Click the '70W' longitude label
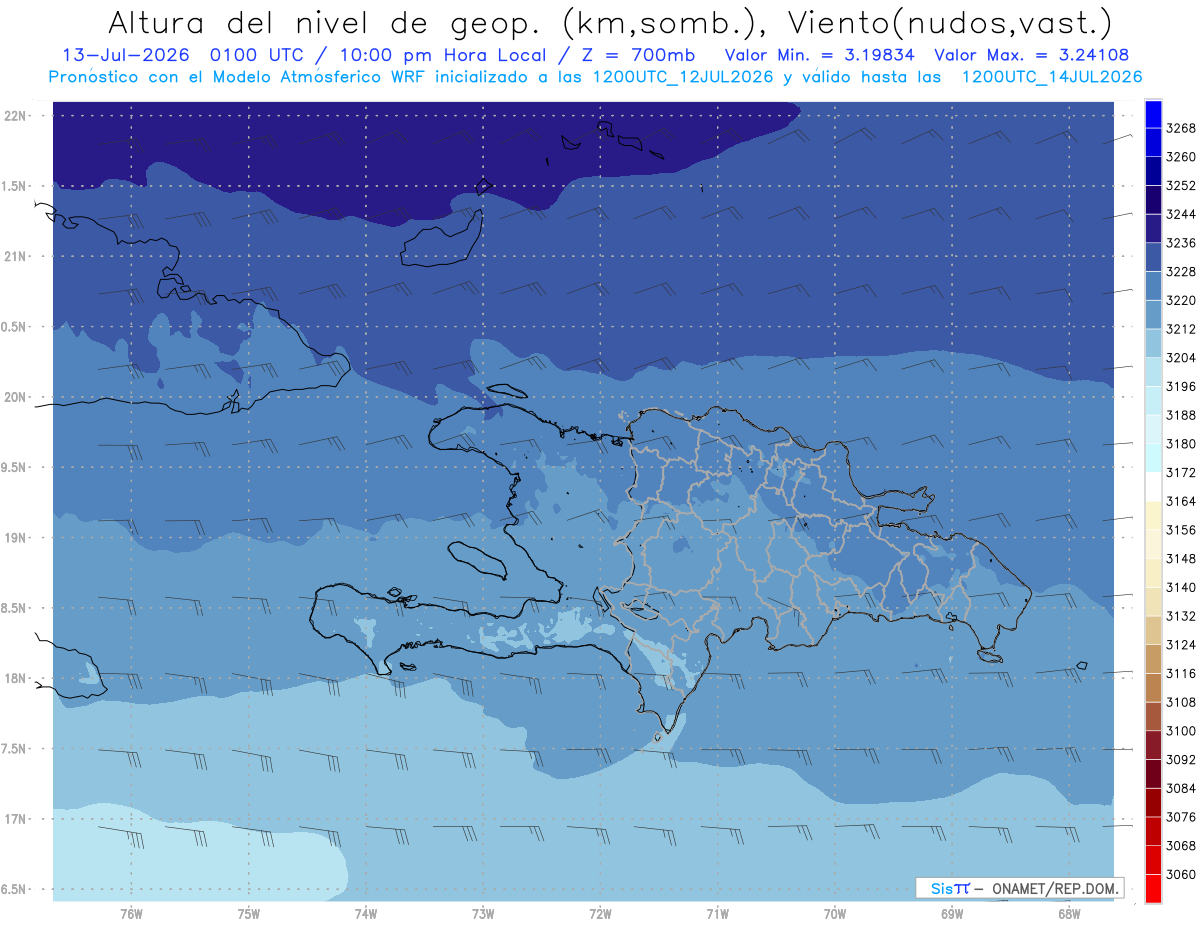1200x927 pixels. (835, 914)
